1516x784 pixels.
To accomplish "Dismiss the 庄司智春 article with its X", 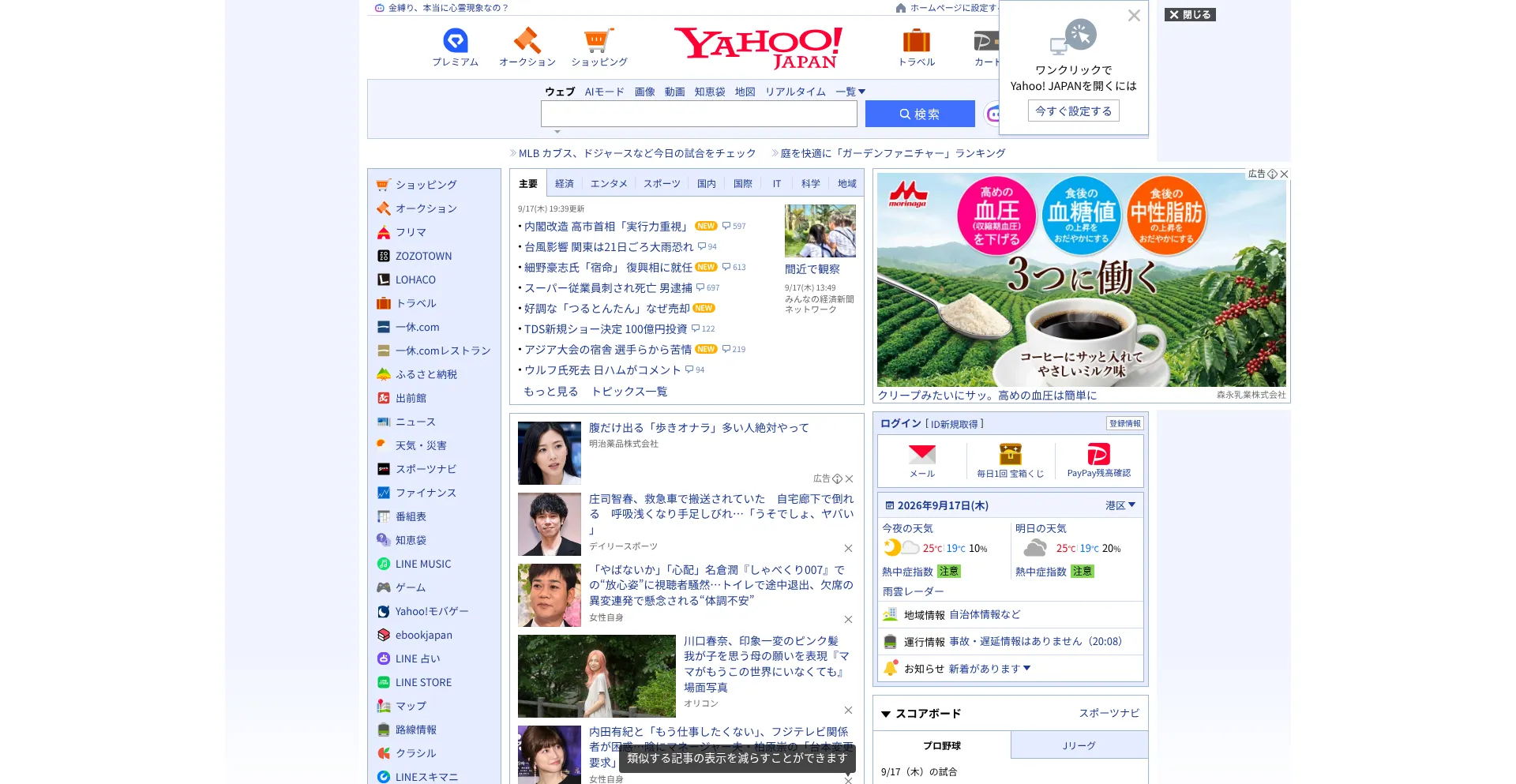I will tap(848, 548).
